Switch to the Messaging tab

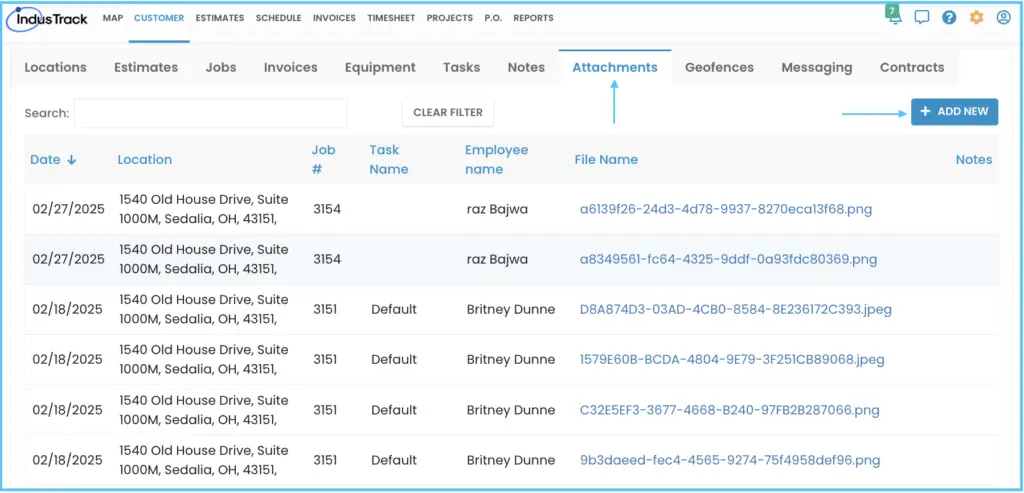(x=816, y=67)
